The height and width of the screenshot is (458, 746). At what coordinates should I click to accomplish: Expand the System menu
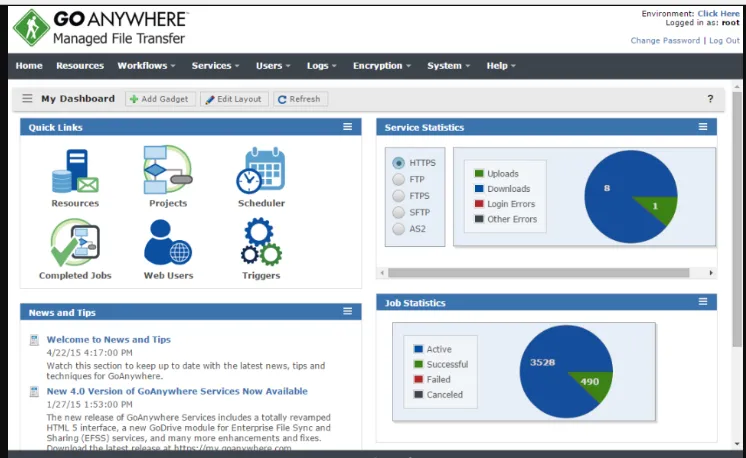point(448,66)
